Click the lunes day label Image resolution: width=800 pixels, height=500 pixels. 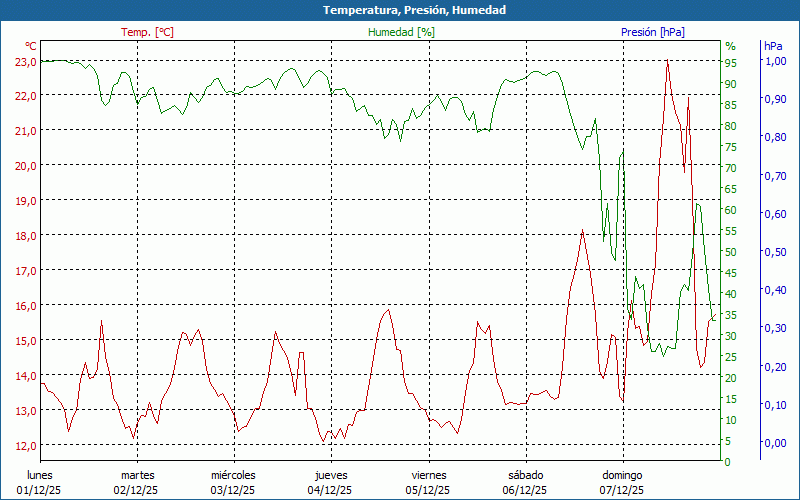(x=40, y=475)
